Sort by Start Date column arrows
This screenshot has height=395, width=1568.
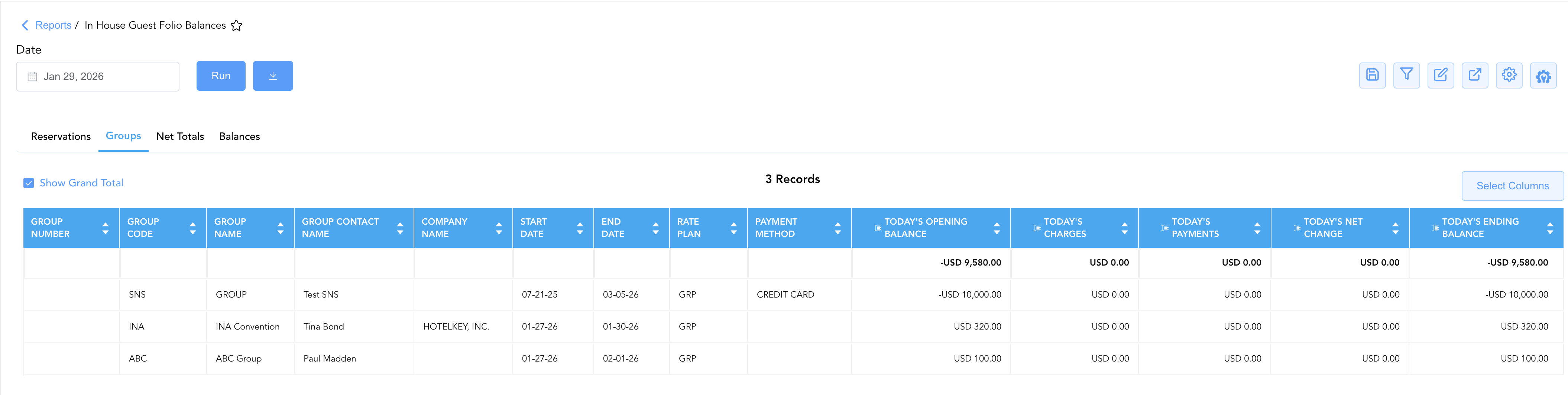(580, 228)
